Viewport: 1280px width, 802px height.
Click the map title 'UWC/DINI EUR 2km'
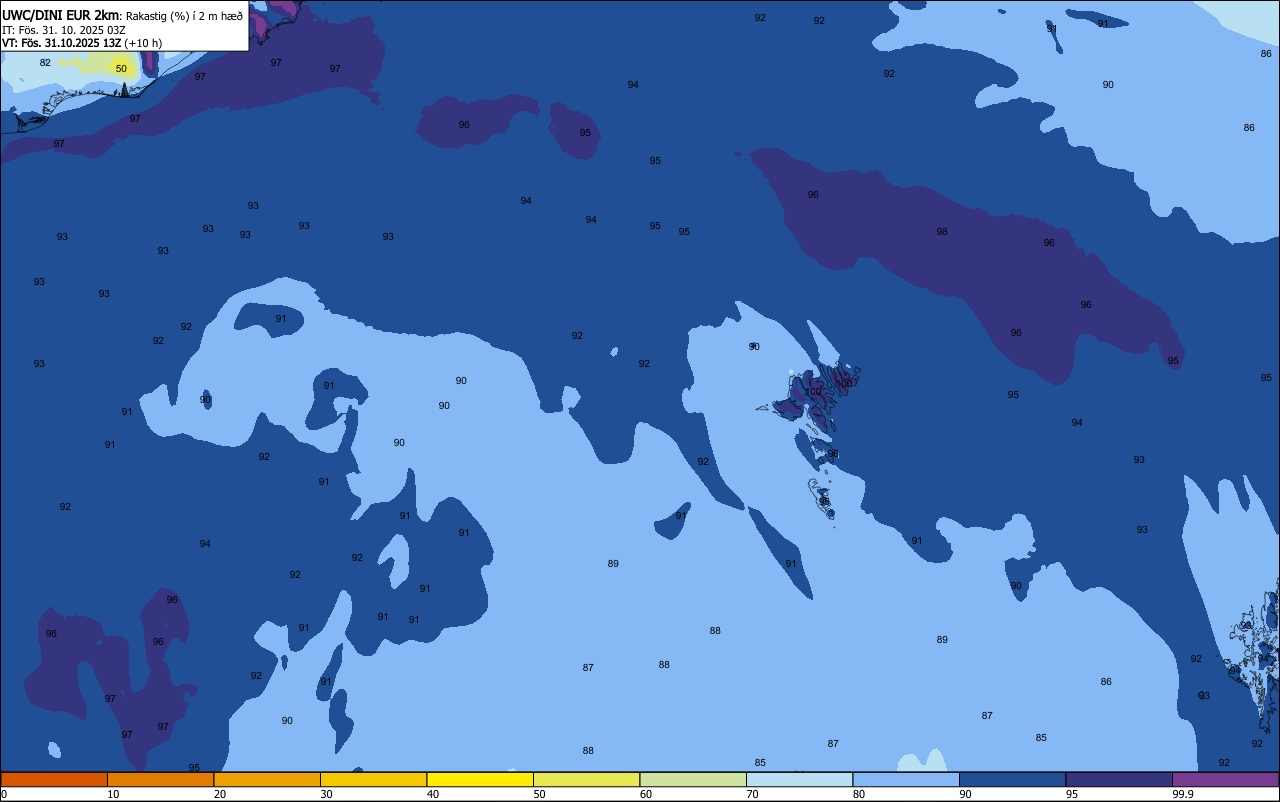tap(61, 15)
